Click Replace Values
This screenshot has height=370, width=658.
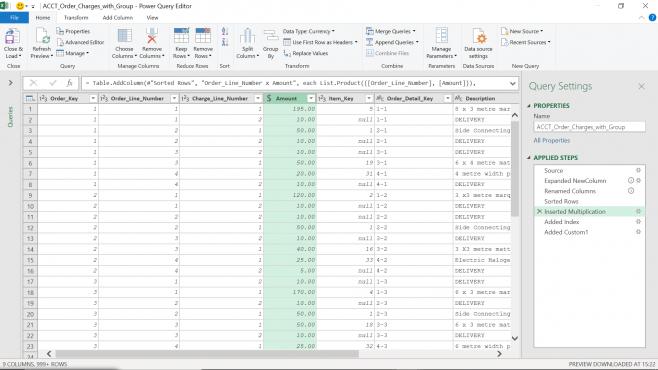(306, 53)
